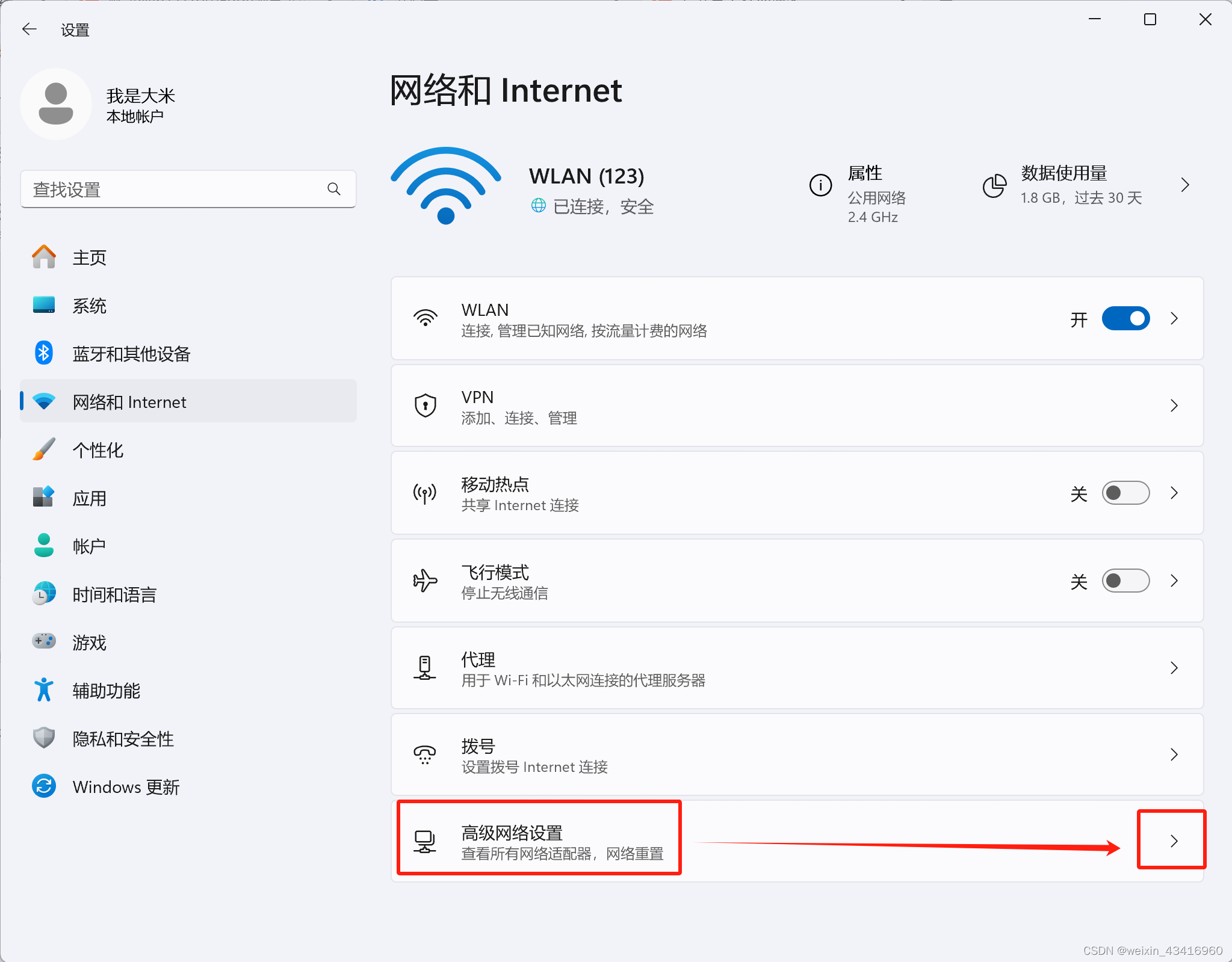The height and width of the screenshot is (962, 1232).
Task: Click the Find a setting field
Action: pos(175,190)
